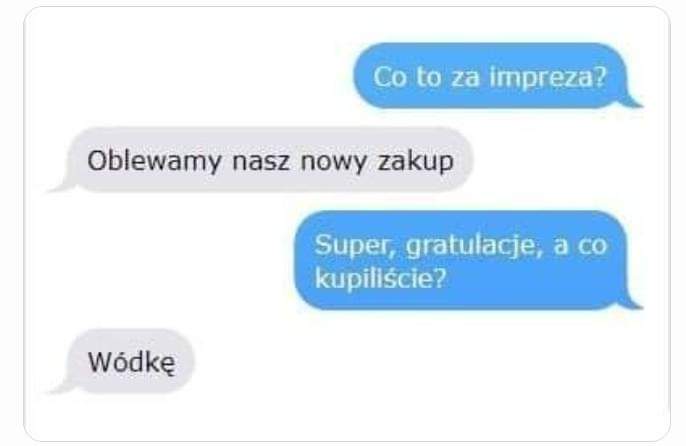This screenshot has height=446, width=686.
Task: Click the word "gratulacje" in blue bubble
Action: (x=471, y=246)
